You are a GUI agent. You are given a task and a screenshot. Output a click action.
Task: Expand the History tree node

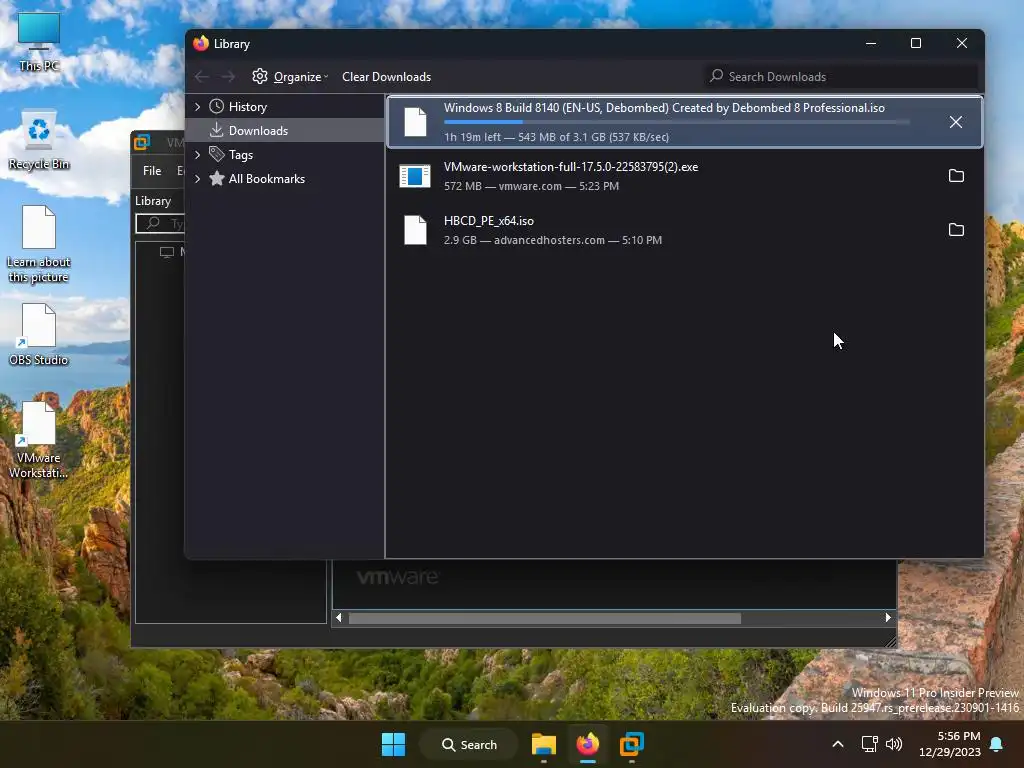pyautogui.click(x=197, y=106)
